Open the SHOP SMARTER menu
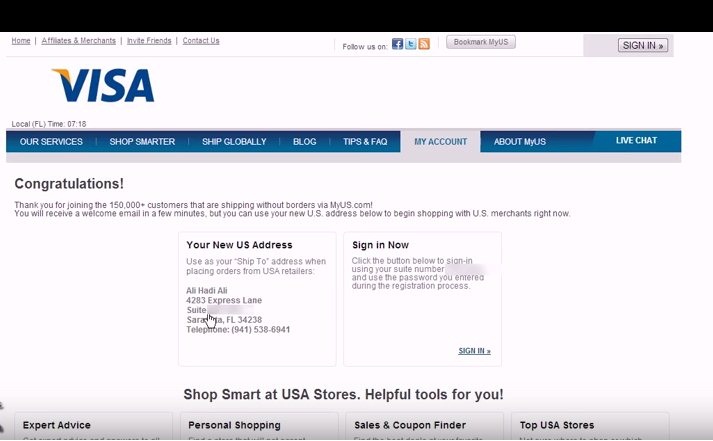This screenshot has width=713, height=441. pyautogui.click(x=142, y=142)
